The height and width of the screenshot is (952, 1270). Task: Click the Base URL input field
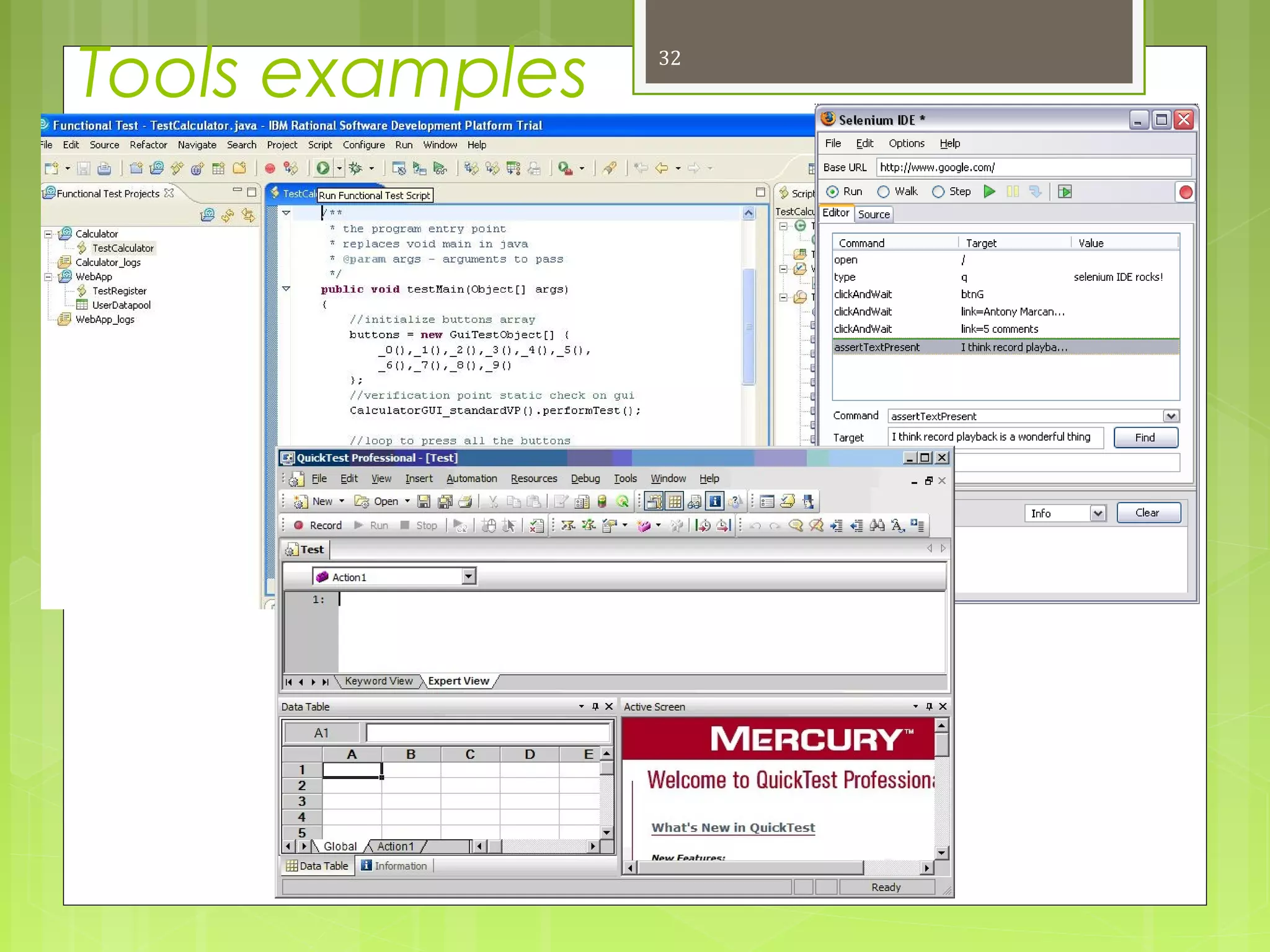click(1034, 167)
